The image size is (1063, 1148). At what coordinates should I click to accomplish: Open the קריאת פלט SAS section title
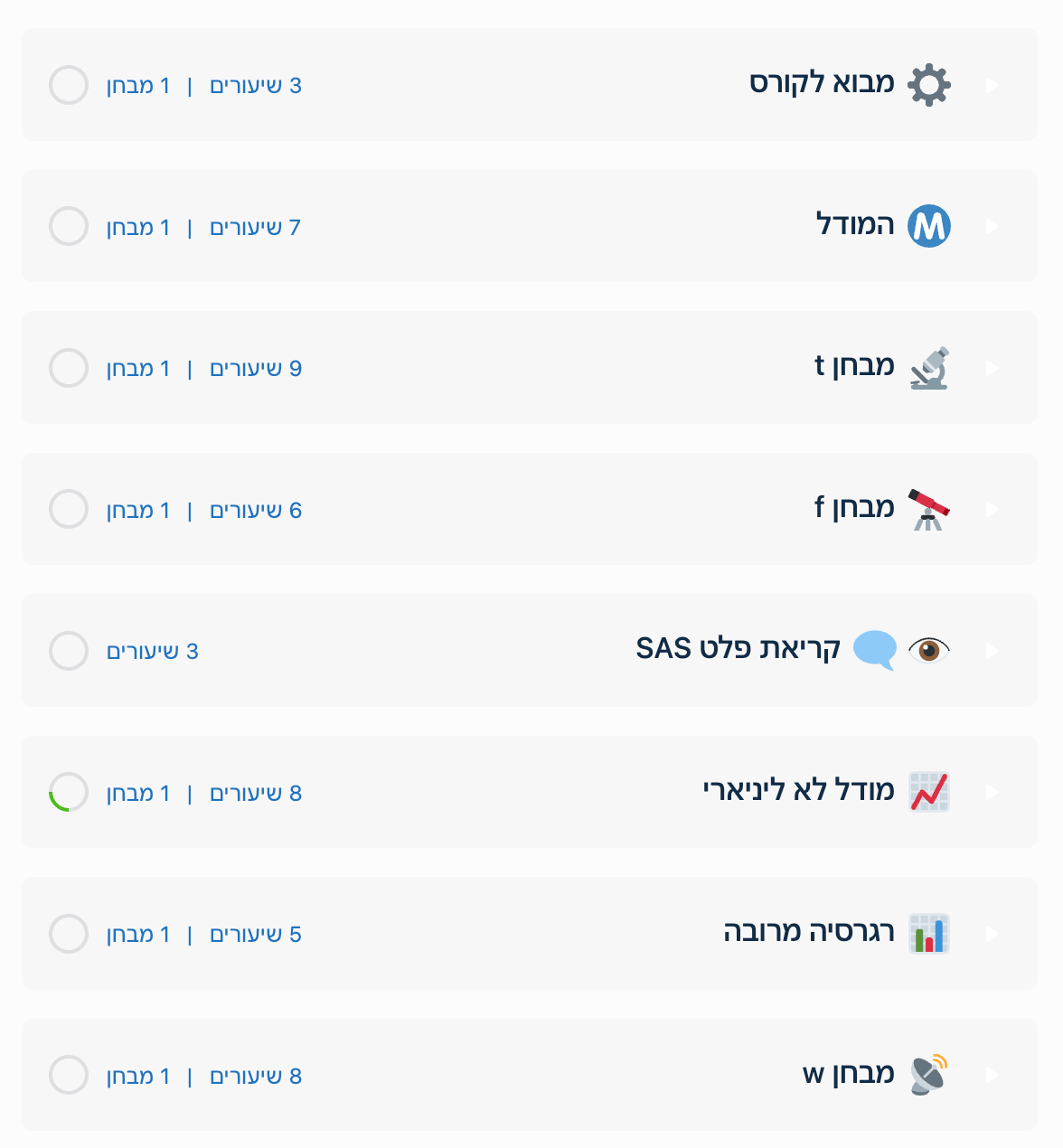(x=738, y=649)
